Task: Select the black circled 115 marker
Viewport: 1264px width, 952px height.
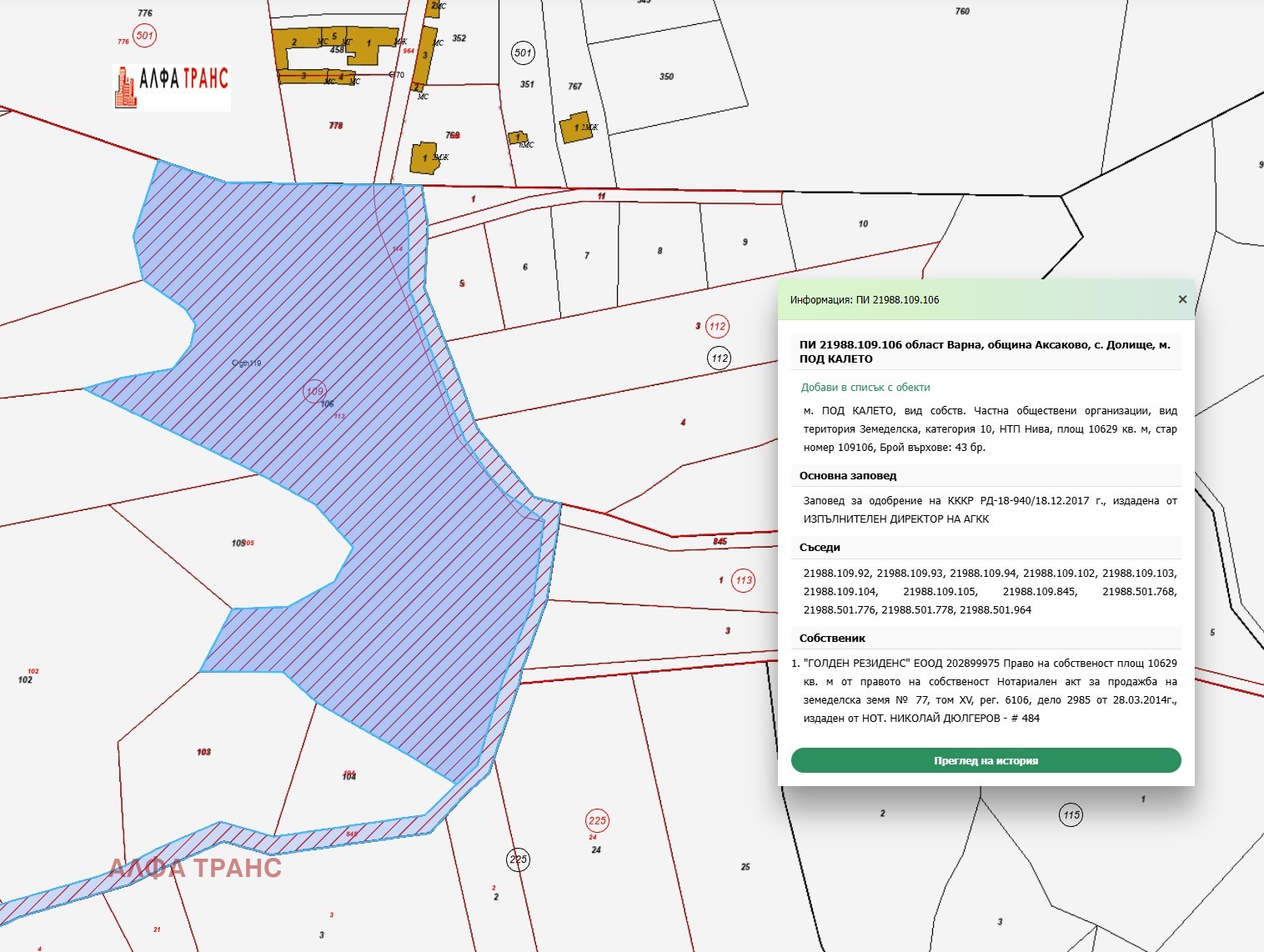Action: (x=1071, y=814)
